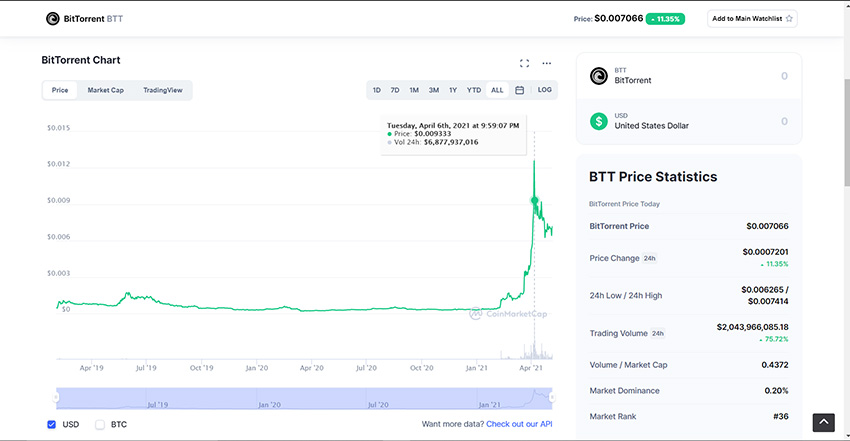850x441 pixels.
Task: Click the star icon on Add to Main Watchlist
Action: click(789, 18)
